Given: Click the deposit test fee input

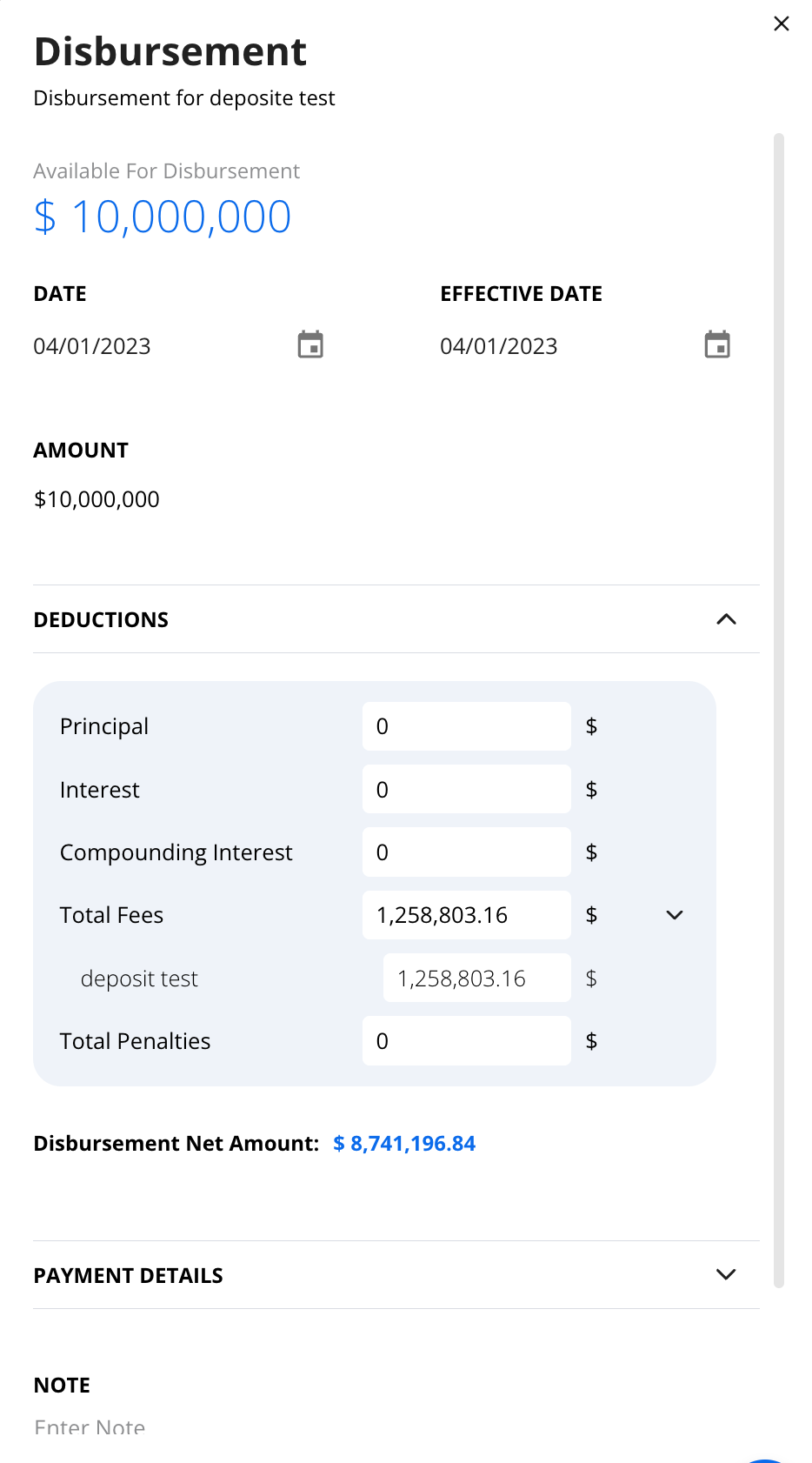Looking at the screenshot, I should coord(476,979).
